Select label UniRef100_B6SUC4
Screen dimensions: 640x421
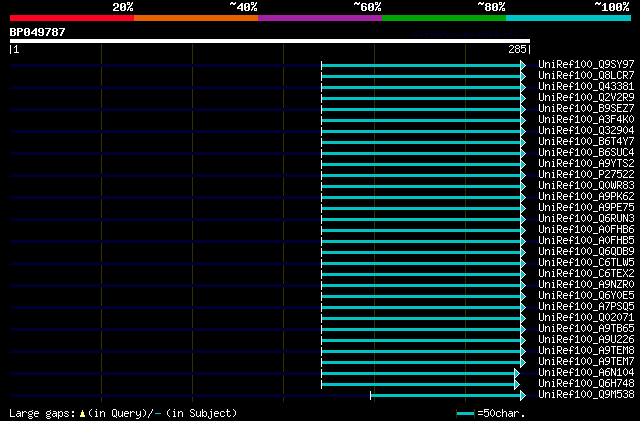[x=586, y=153]
